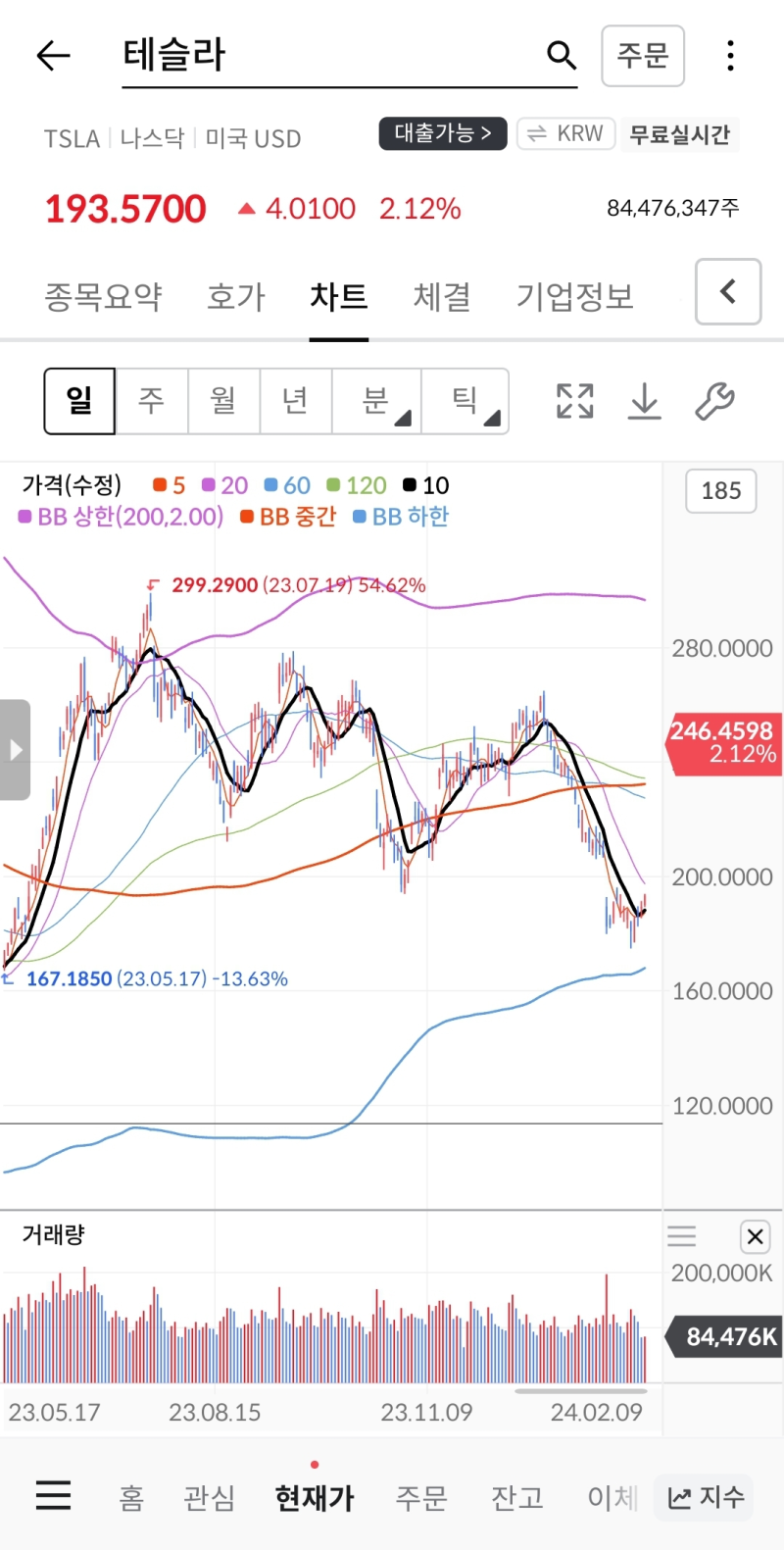Tap the 299.2900 high price marker

[x=215, y=585]
